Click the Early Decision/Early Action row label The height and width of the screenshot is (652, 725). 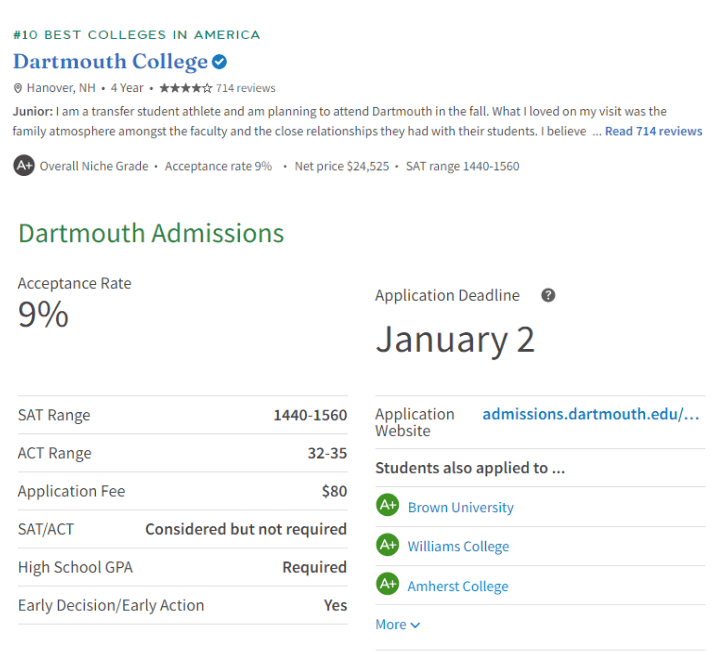111,605
